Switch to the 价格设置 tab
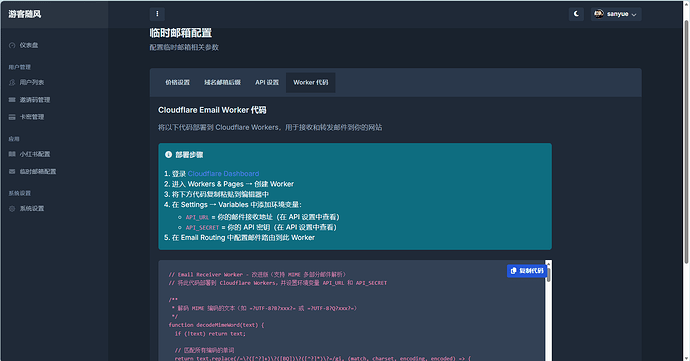 click(177, 82)
